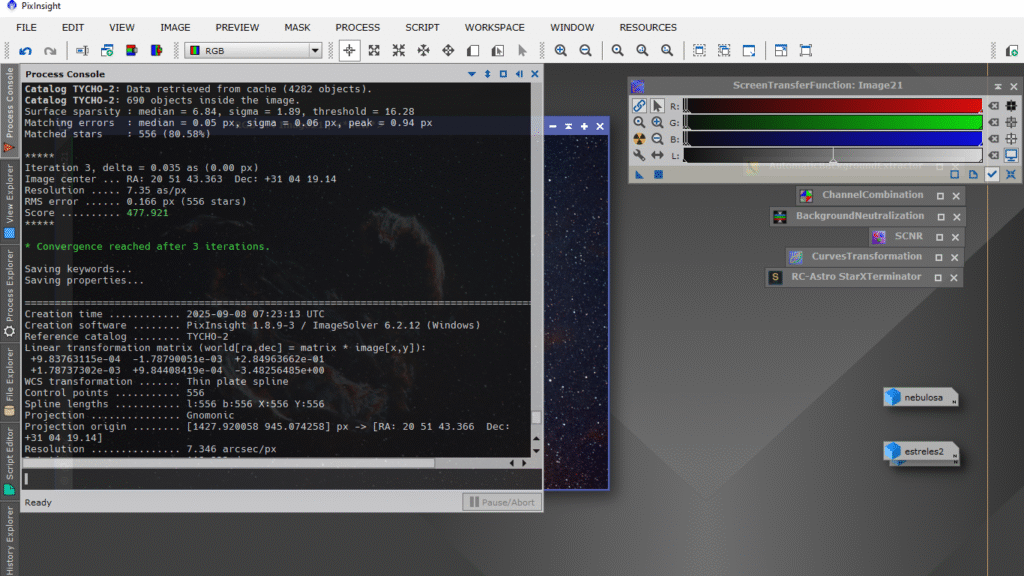
Task: Expand the BackgroundNeutralization icon window
Action: click(x=941, y=217)
